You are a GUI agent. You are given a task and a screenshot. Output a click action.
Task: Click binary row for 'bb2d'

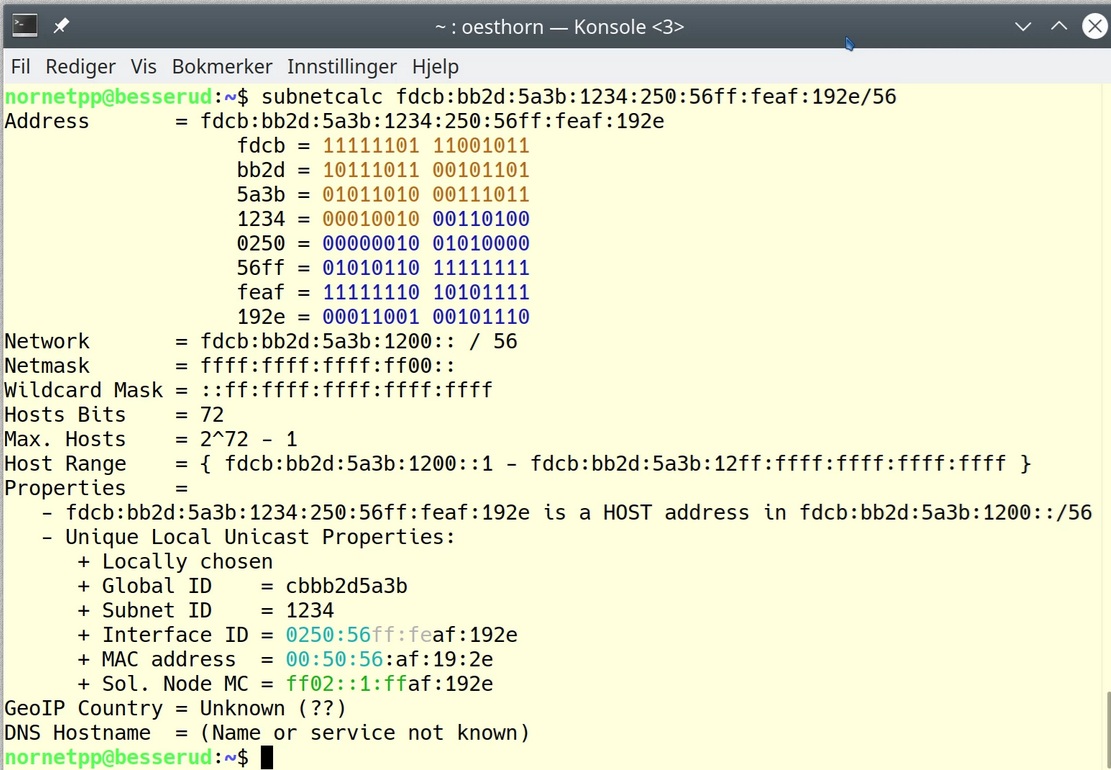[383, 170]
